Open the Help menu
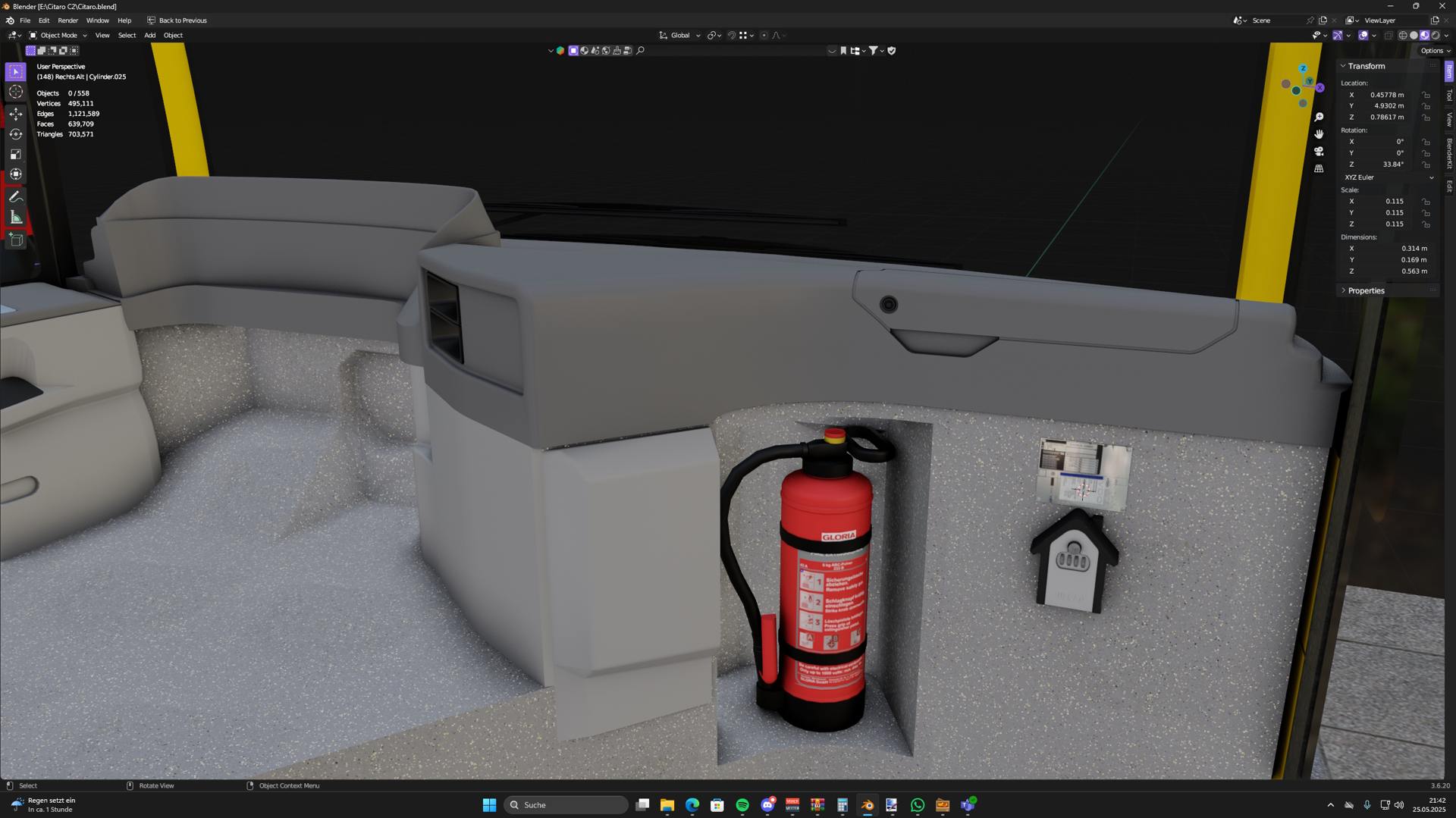Screen dimensions: 1456x818 pyautogui.click(x=124, y=20)
